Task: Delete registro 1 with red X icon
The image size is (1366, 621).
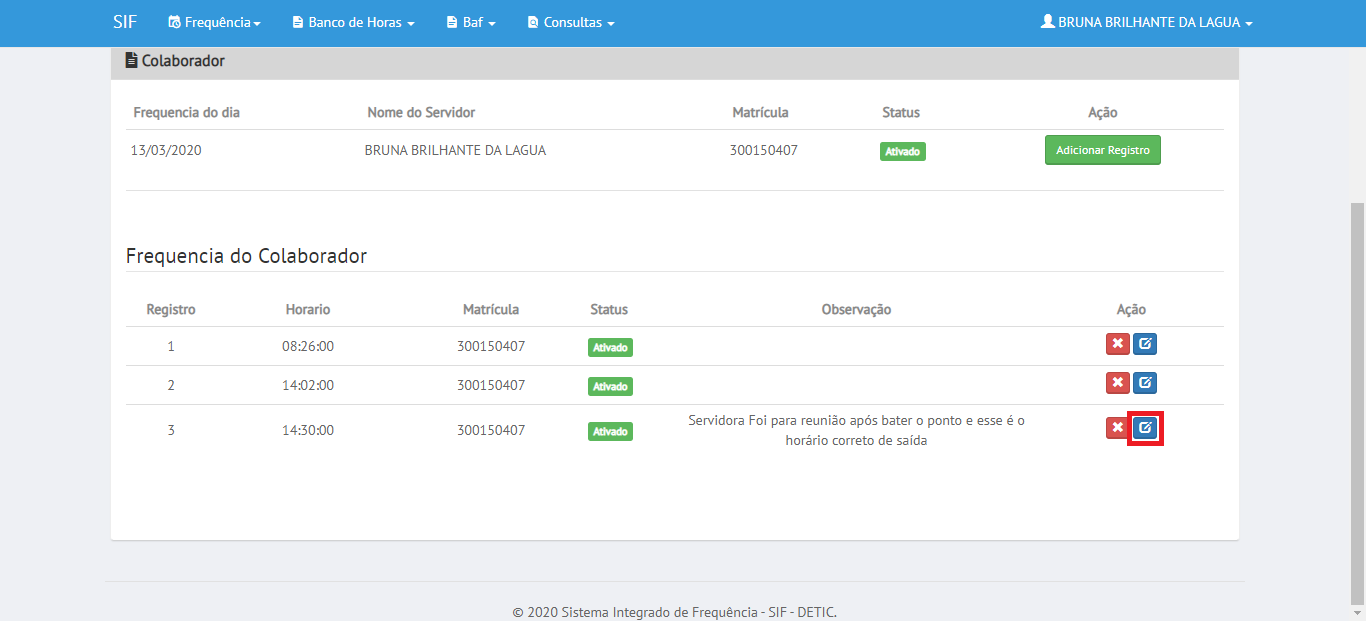Action: [1117, 344]
